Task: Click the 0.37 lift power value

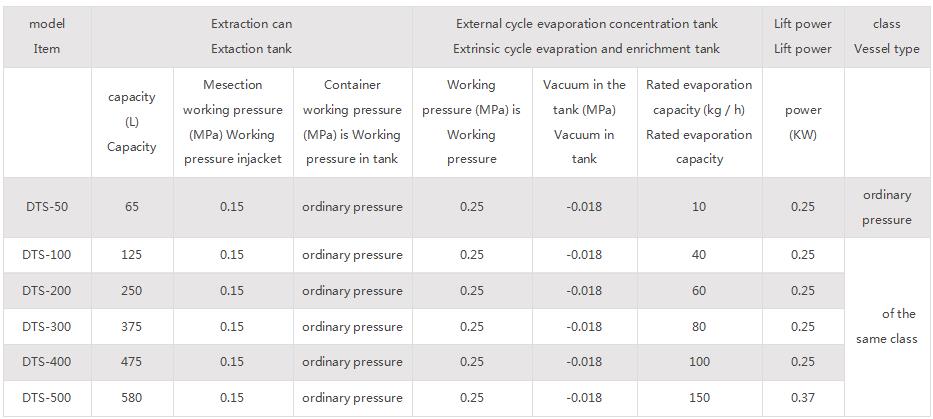Action: click(803, 398)
